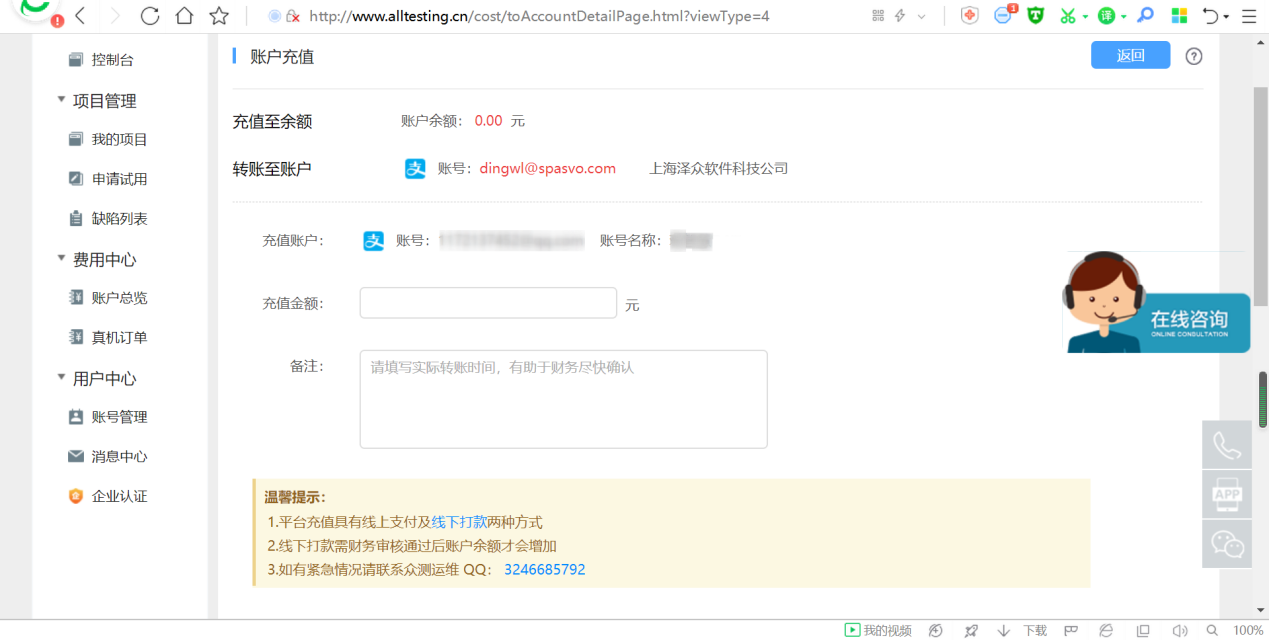
Task: Follow the 线下打款 link
Action: click(x=459, y=522)
